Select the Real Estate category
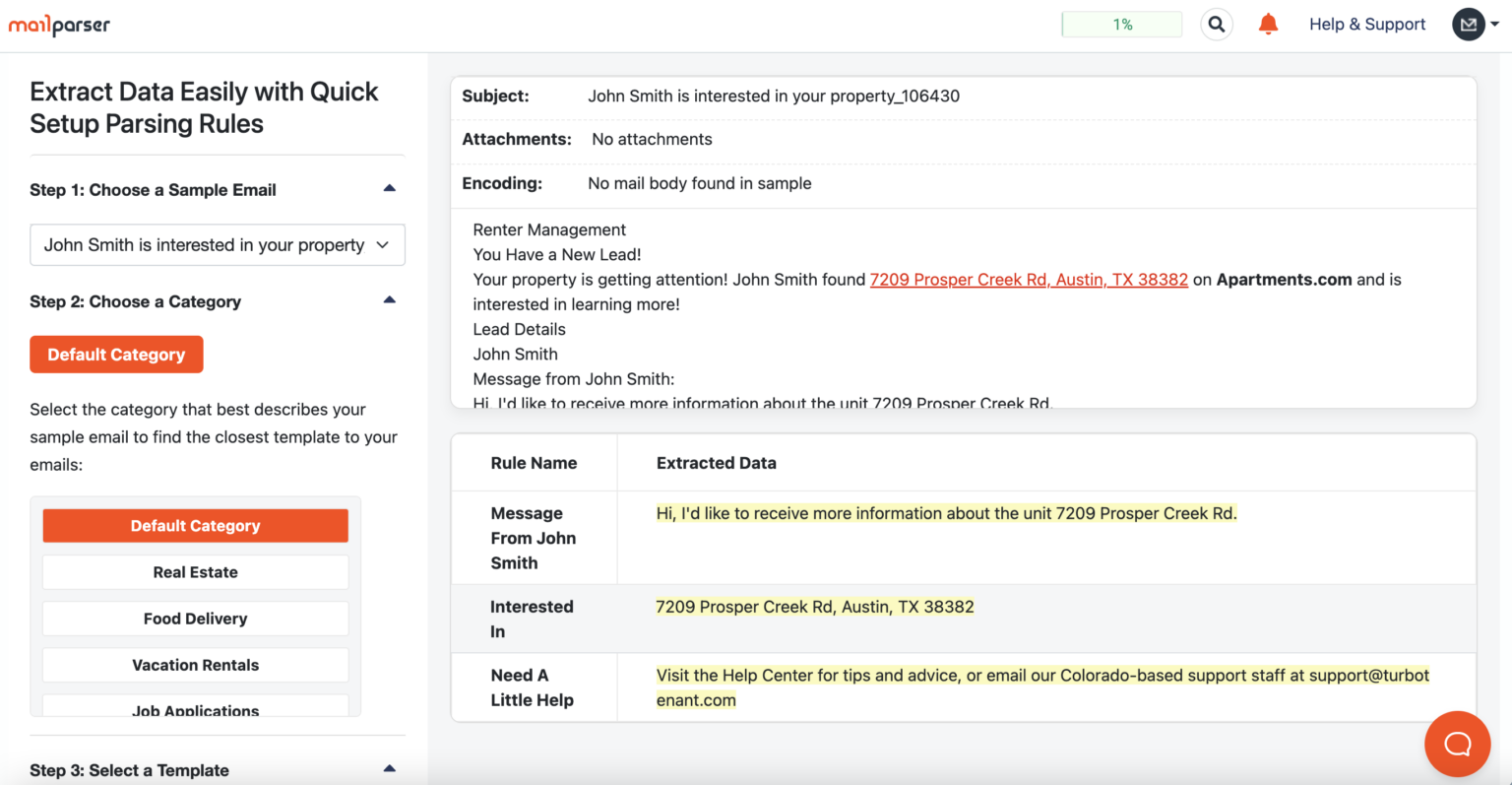 (195, 572)
